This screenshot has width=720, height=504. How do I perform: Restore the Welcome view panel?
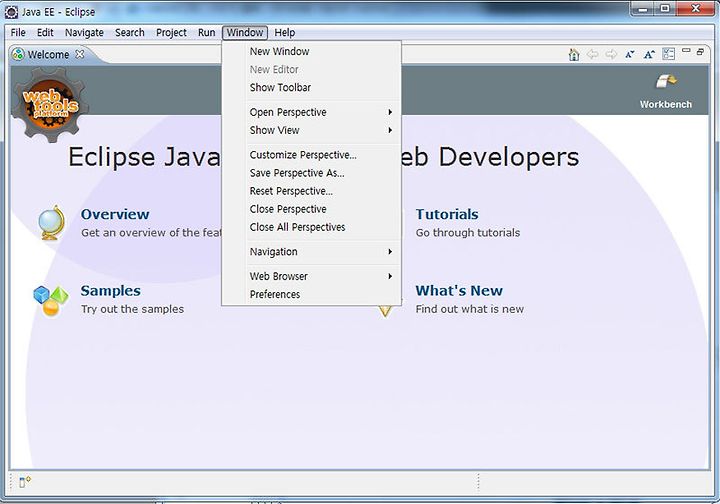click(x=700, y=51)
